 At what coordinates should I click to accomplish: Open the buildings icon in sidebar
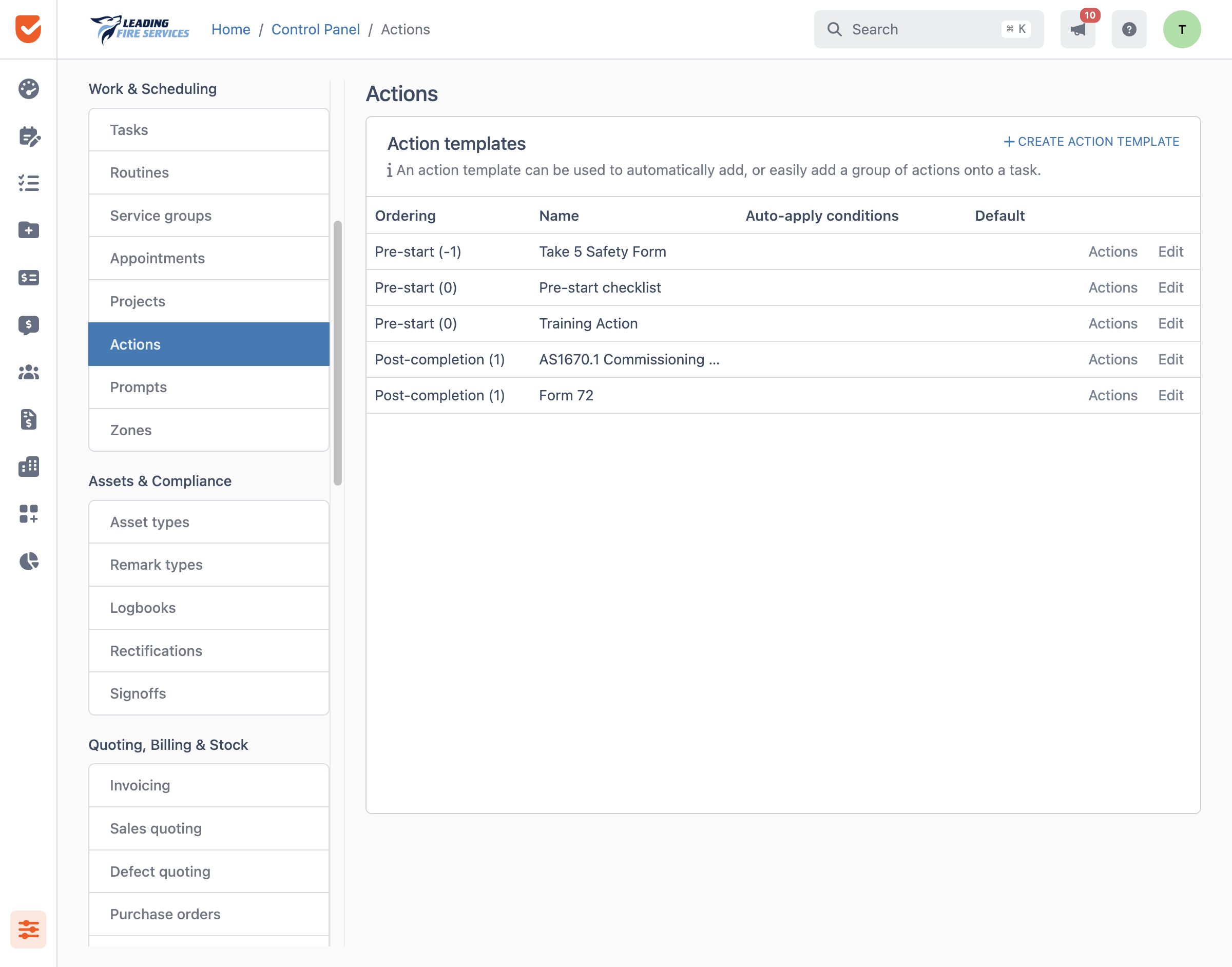(28, 467)
